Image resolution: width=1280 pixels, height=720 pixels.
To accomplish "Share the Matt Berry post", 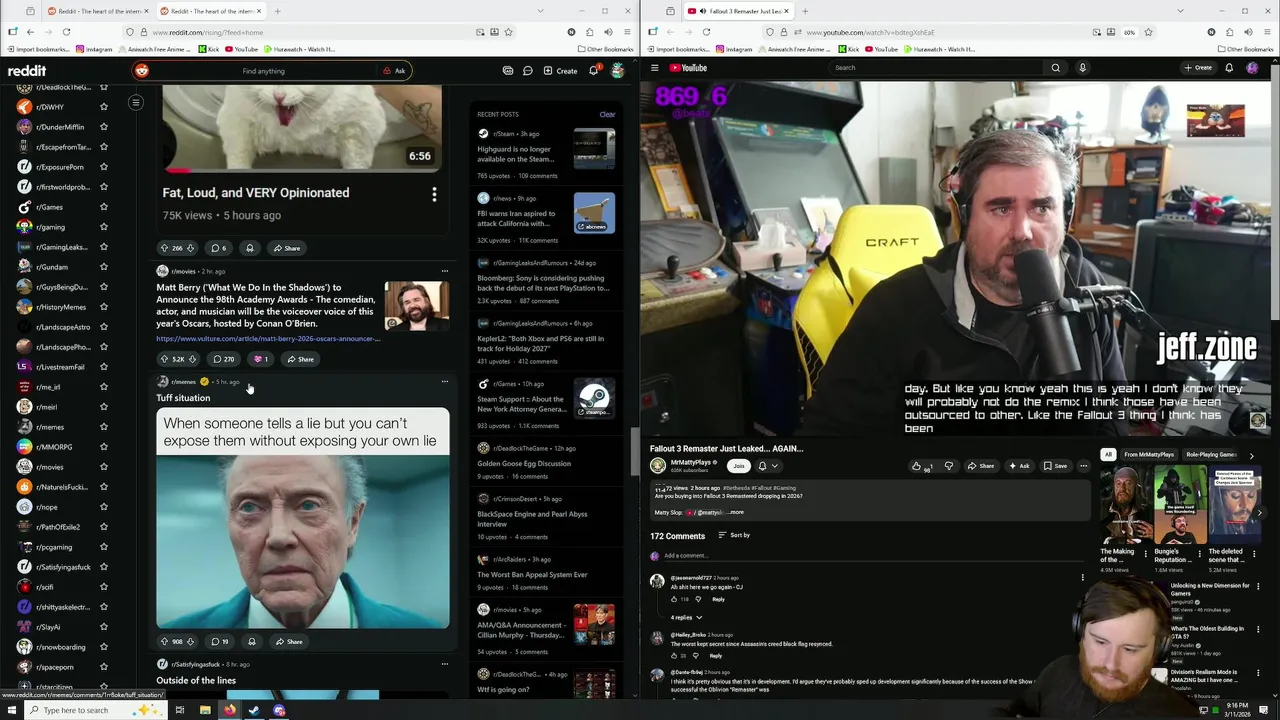I will [x=300, y=359].
